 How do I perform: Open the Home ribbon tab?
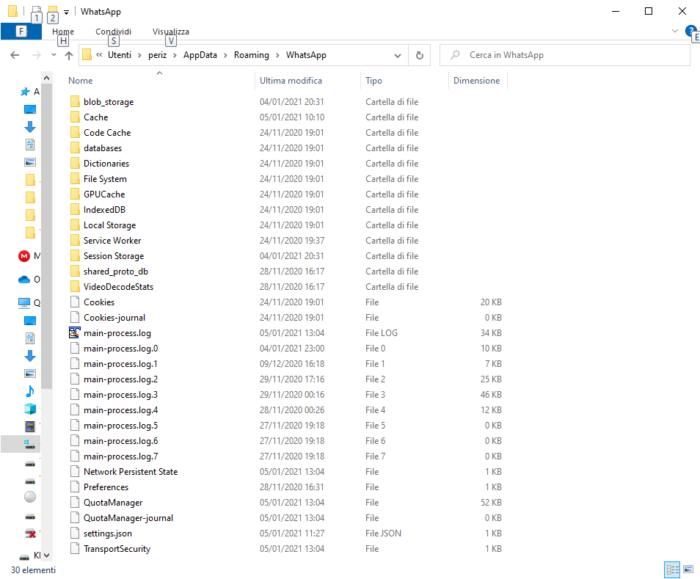[63, 32]
